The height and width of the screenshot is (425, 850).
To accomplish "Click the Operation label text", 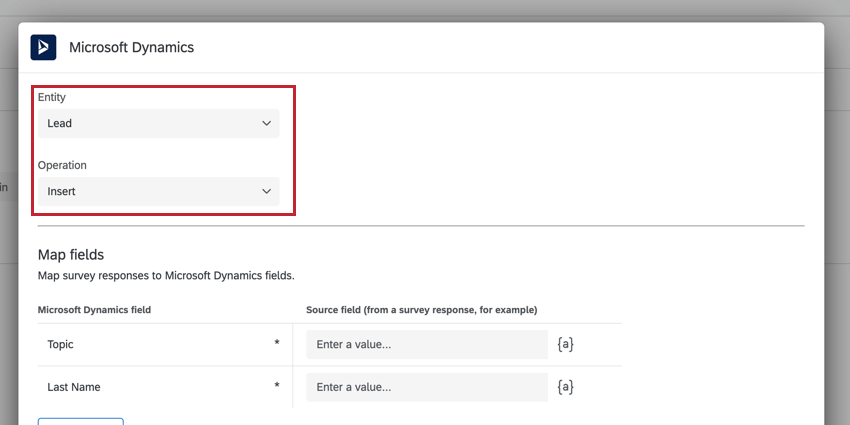I will pos(62,165).
